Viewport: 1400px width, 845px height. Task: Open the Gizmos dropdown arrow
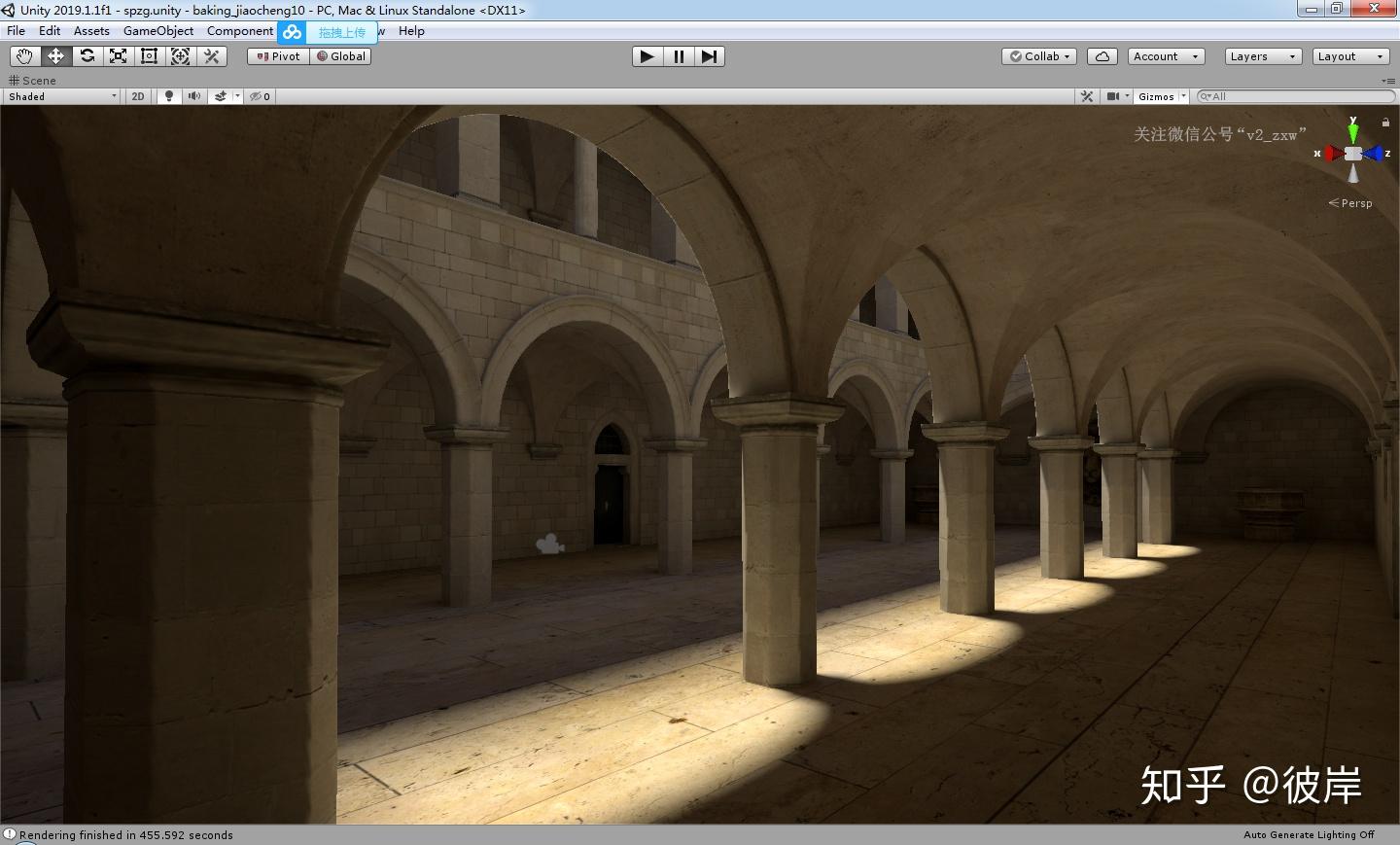(x=1184, y=96)
